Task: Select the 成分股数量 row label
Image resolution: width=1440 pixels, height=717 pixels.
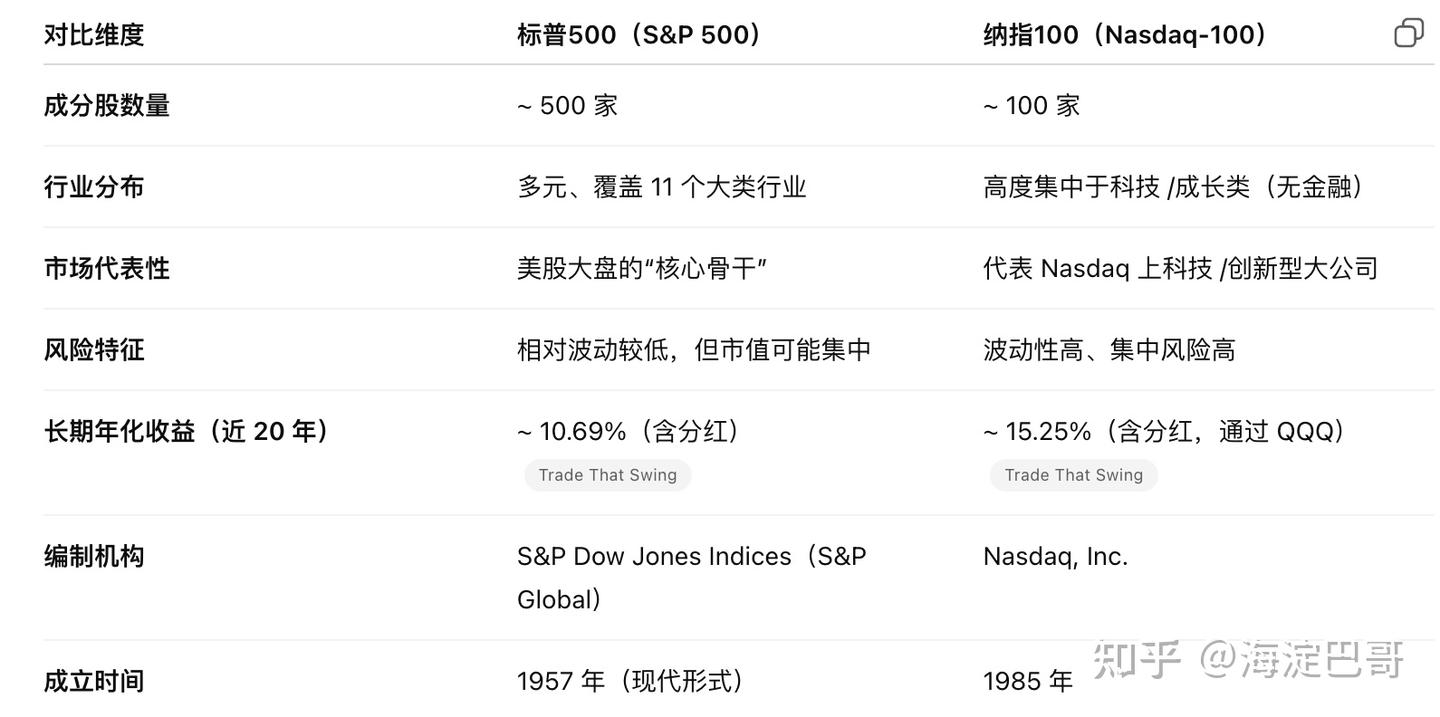Action: tap(107, 106)
